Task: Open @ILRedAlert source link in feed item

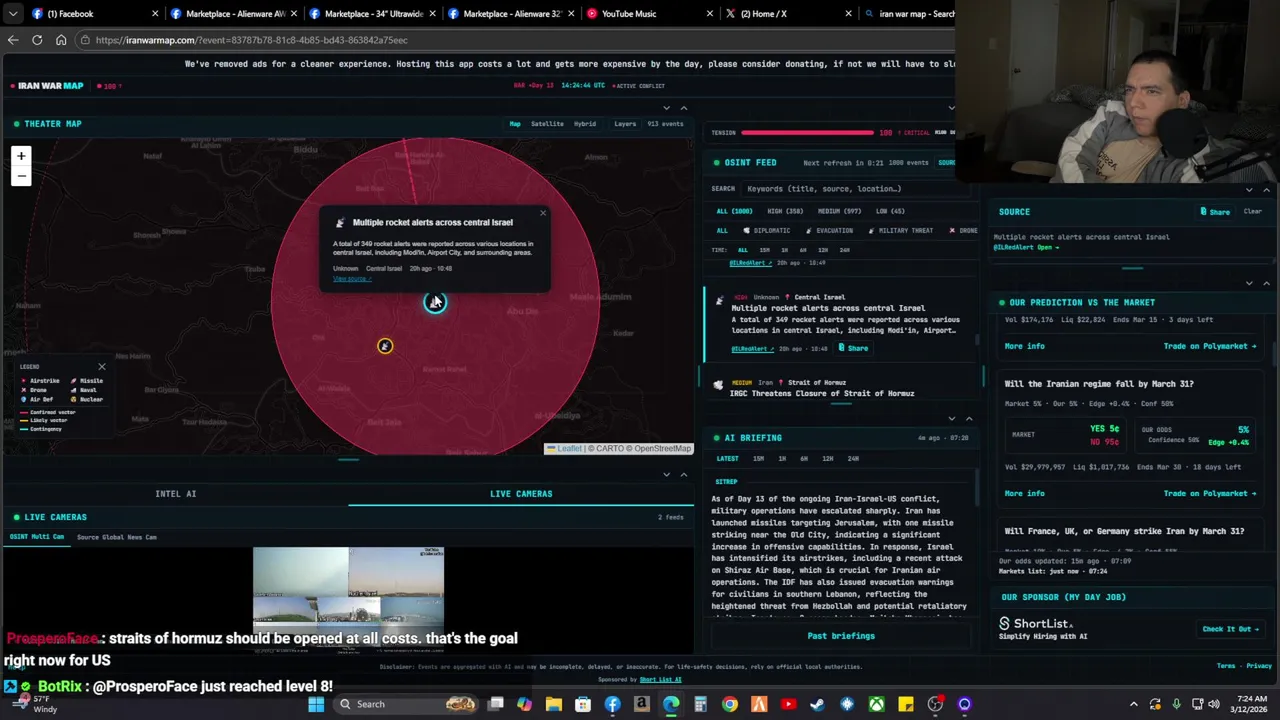Action: (751, 349)
